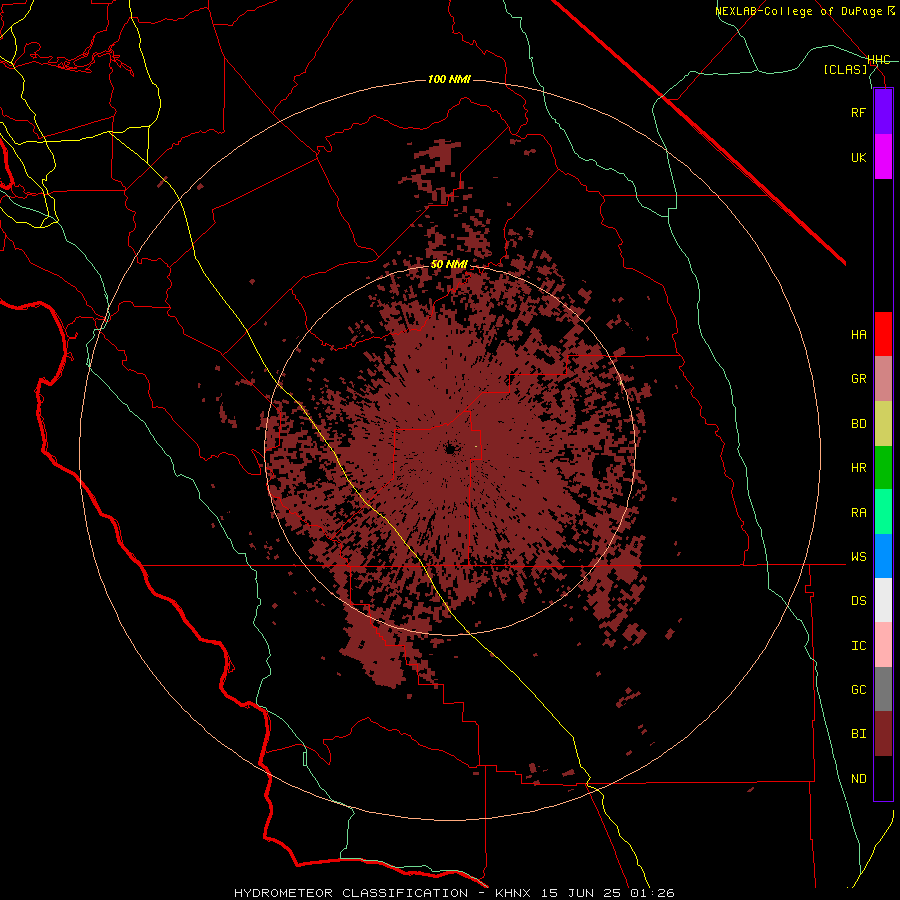Click the BI dark red legend swatch
Viewport: 900px width, 900px height.
coord(883,734)
